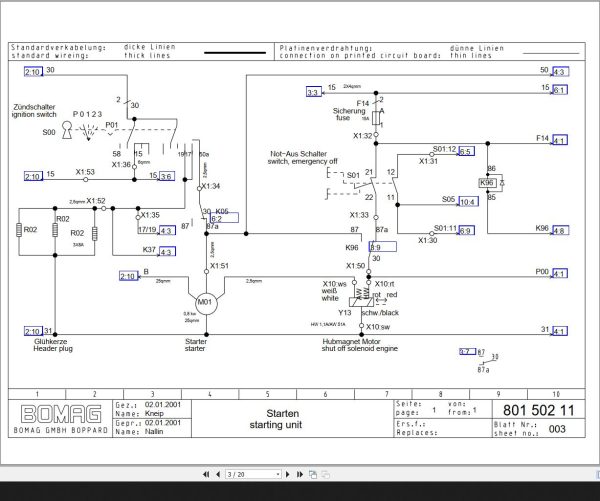Follow the 2:10 link beside terminal B
This screenshot has width=600, height=501.
[128, 276]
